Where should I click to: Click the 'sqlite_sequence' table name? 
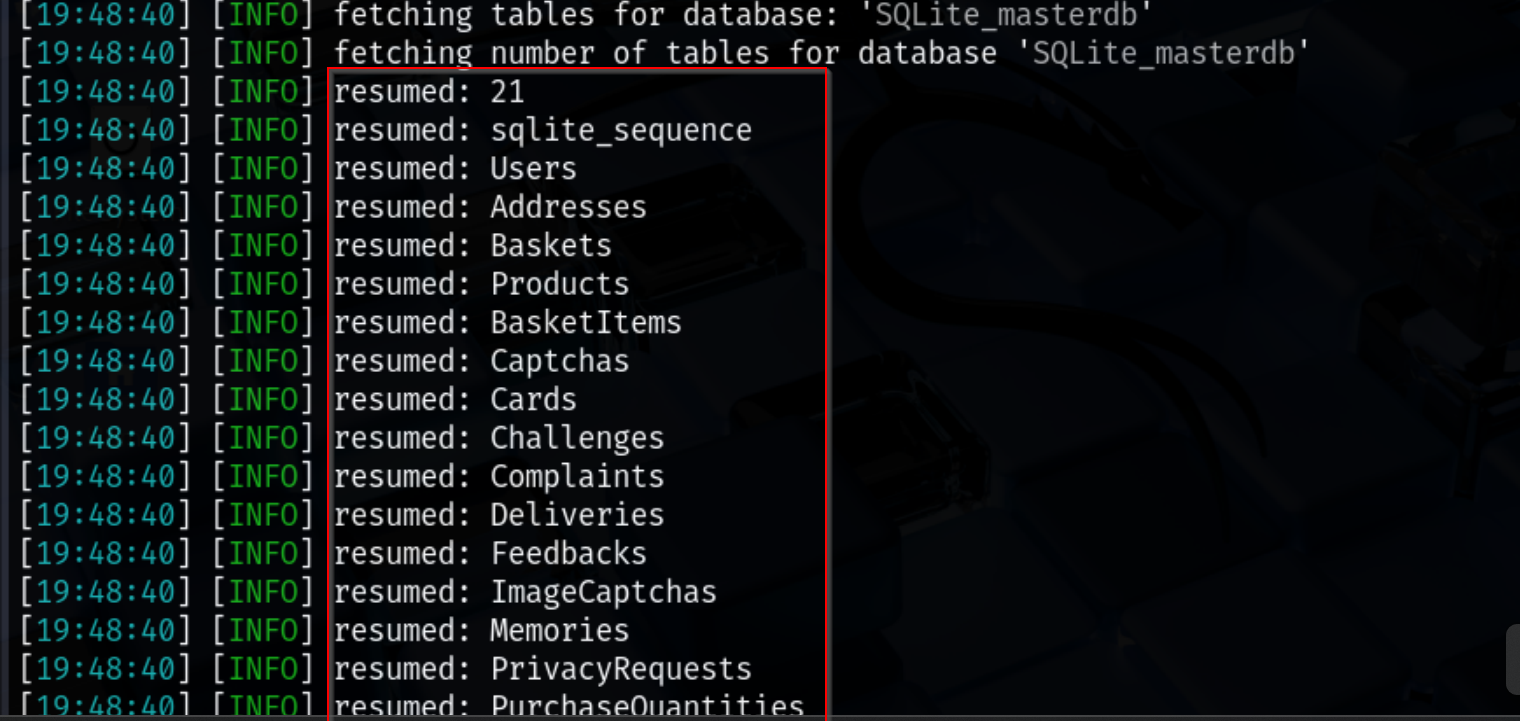click(x=620, y=131)
